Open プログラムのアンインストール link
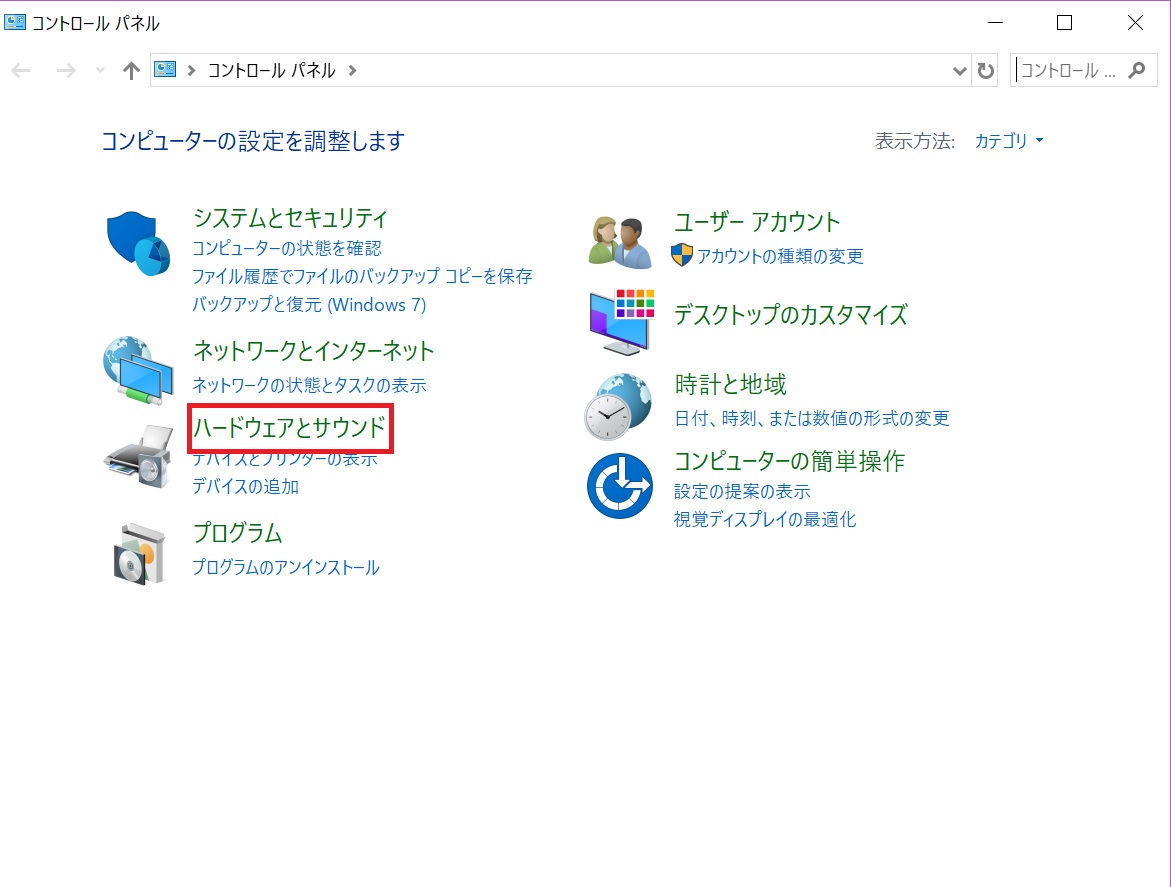The width and height of the screenshot is (1171, 887). [285, 568]
